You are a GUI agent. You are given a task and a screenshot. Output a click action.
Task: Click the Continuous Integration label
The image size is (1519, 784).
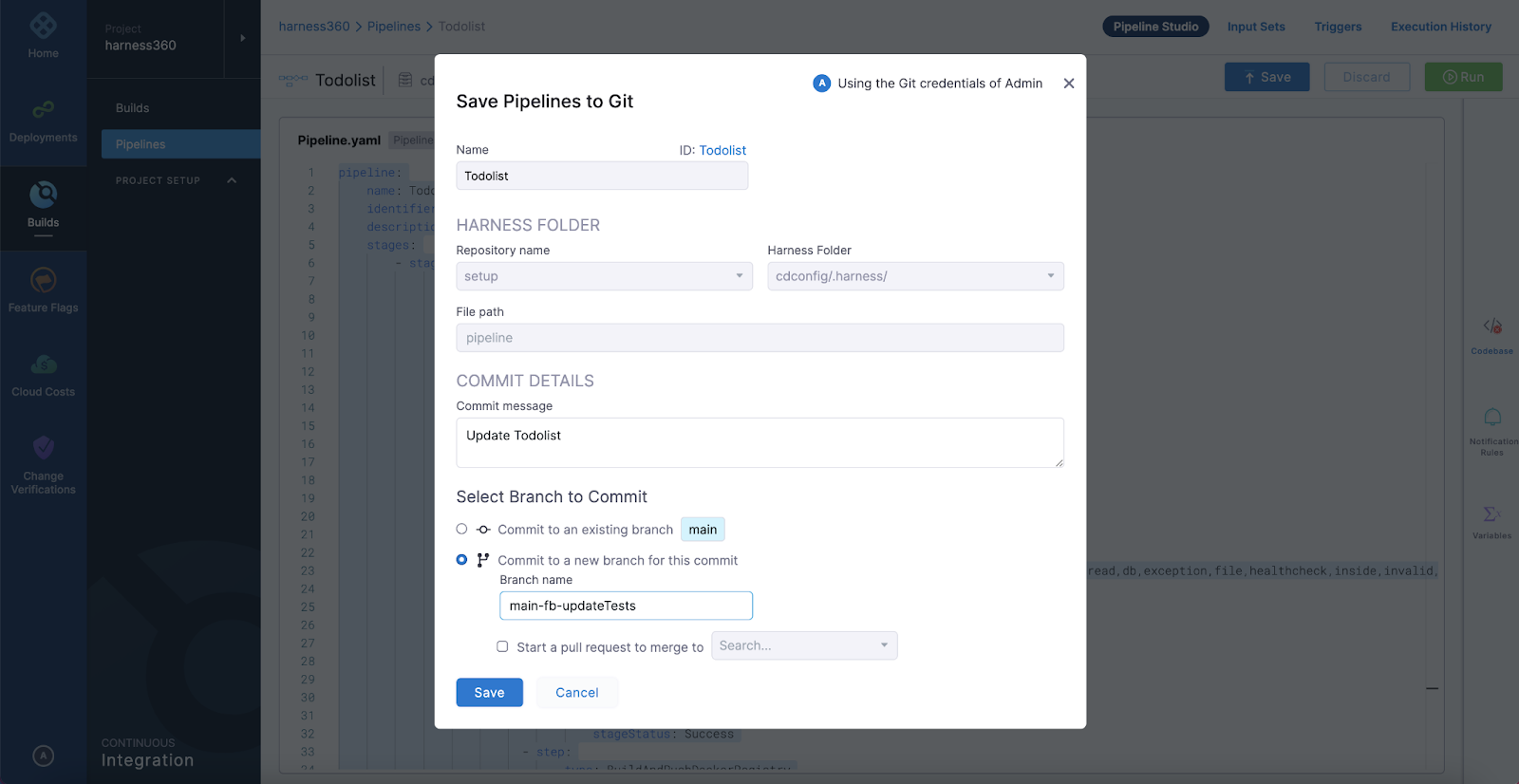(147, 753)
